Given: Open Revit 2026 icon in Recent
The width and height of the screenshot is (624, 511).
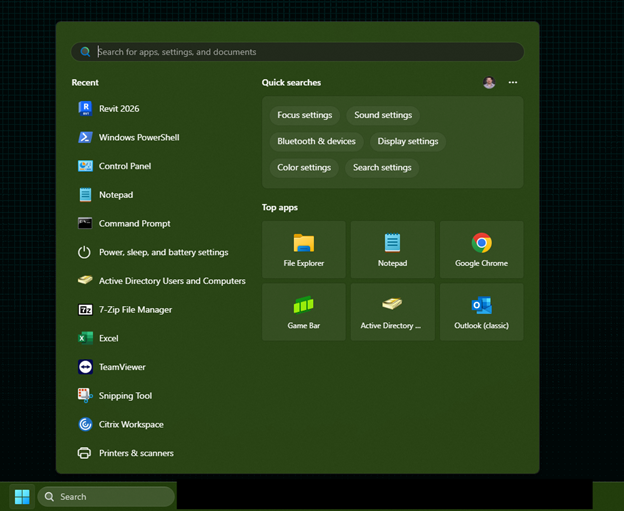Looking at the screenshot, I should click(x=85, y=109).
